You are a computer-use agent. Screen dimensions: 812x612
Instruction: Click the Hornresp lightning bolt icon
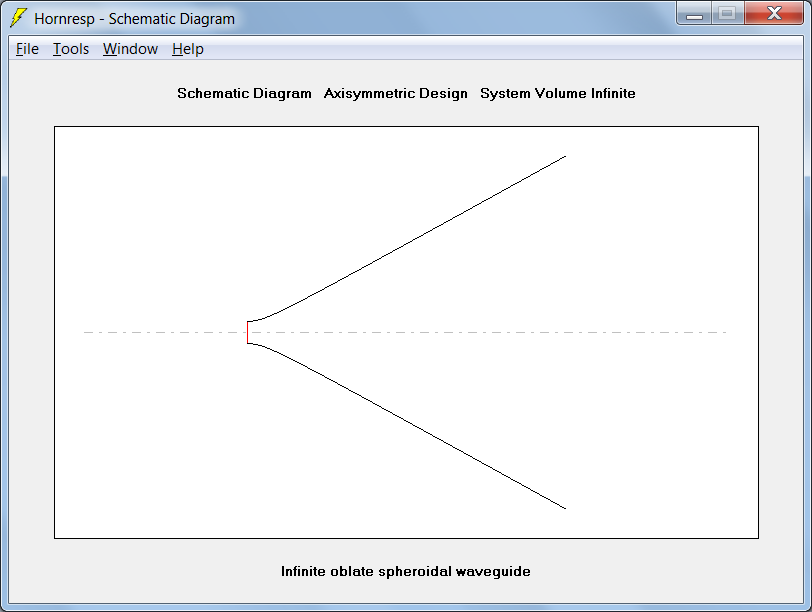(19, 18)
